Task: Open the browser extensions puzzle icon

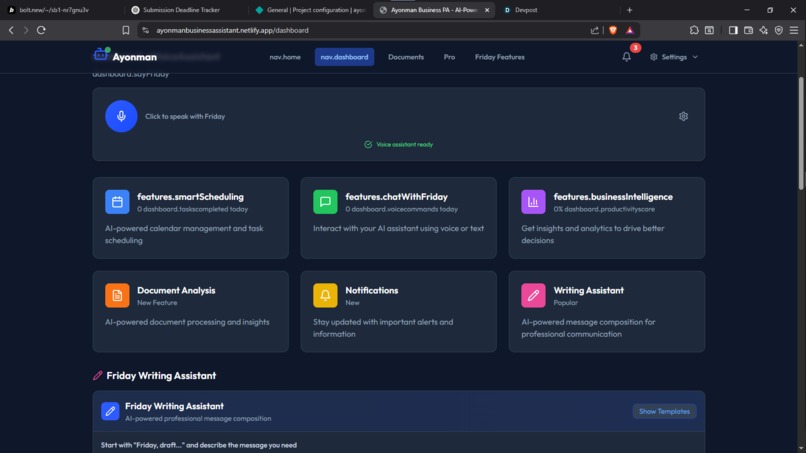Action: (x=694, y=30)
